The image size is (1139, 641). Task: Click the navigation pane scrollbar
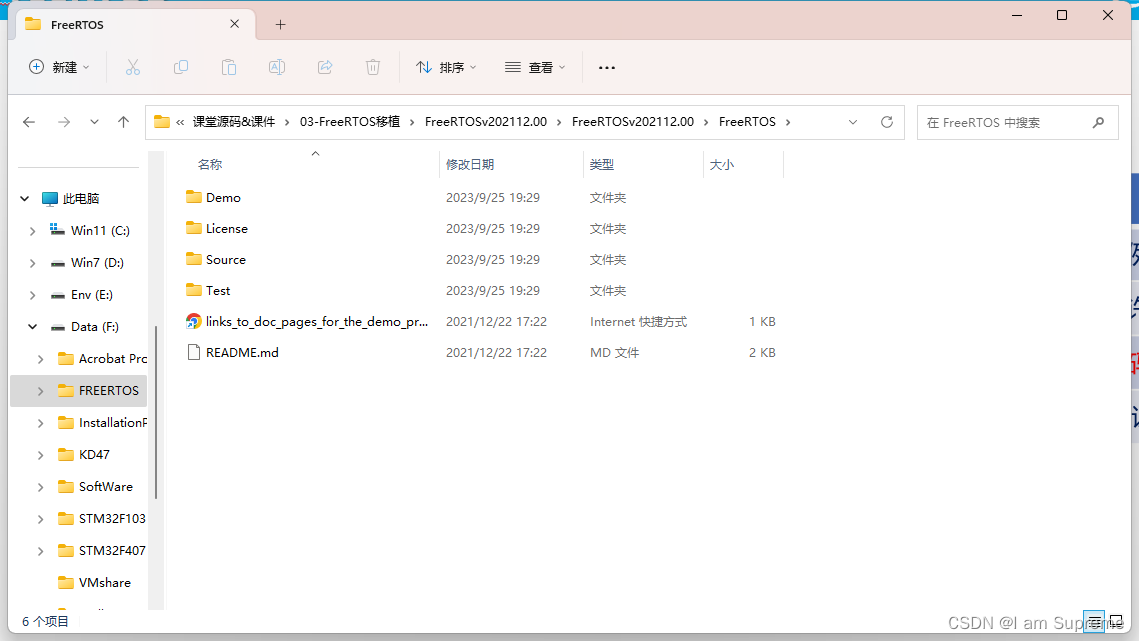[156, 413]
